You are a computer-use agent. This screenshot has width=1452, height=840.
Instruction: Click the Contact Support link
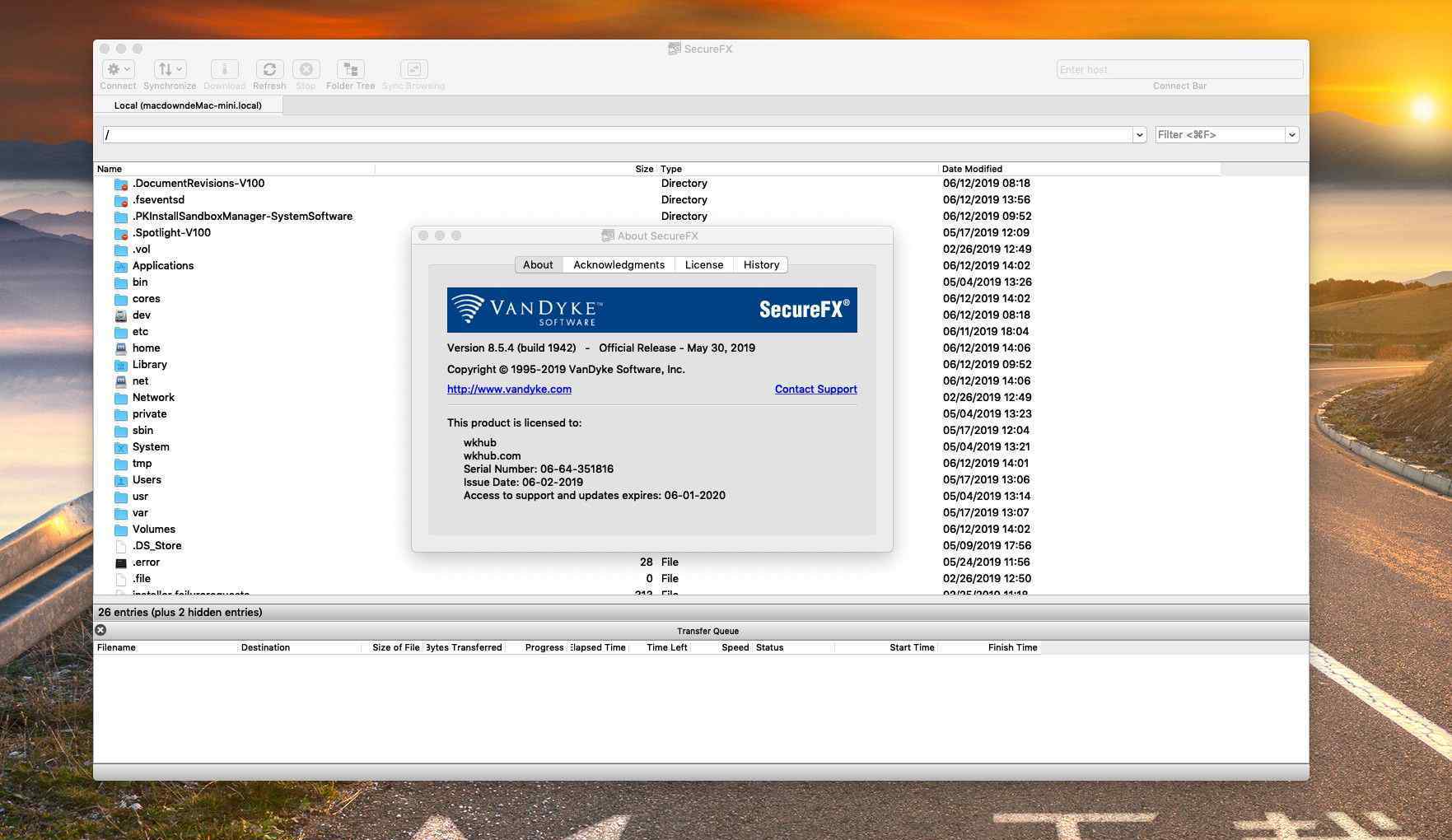pos(816,389)
